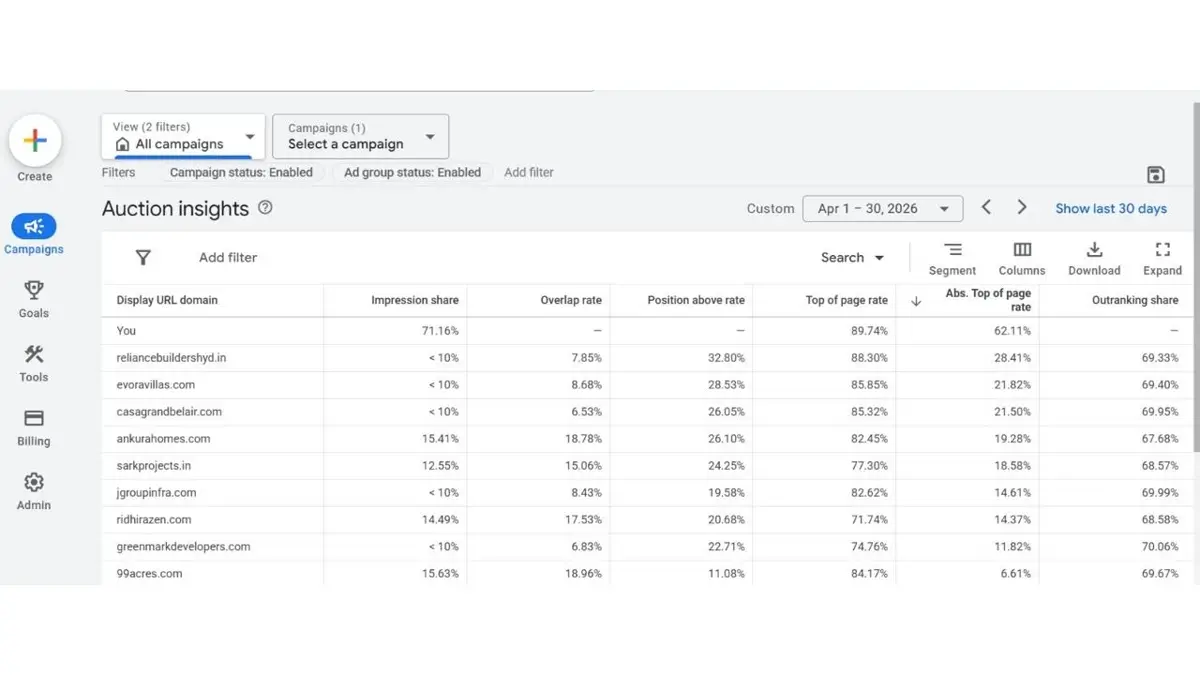
Task: Select the You row
Action: pos(647,330)
